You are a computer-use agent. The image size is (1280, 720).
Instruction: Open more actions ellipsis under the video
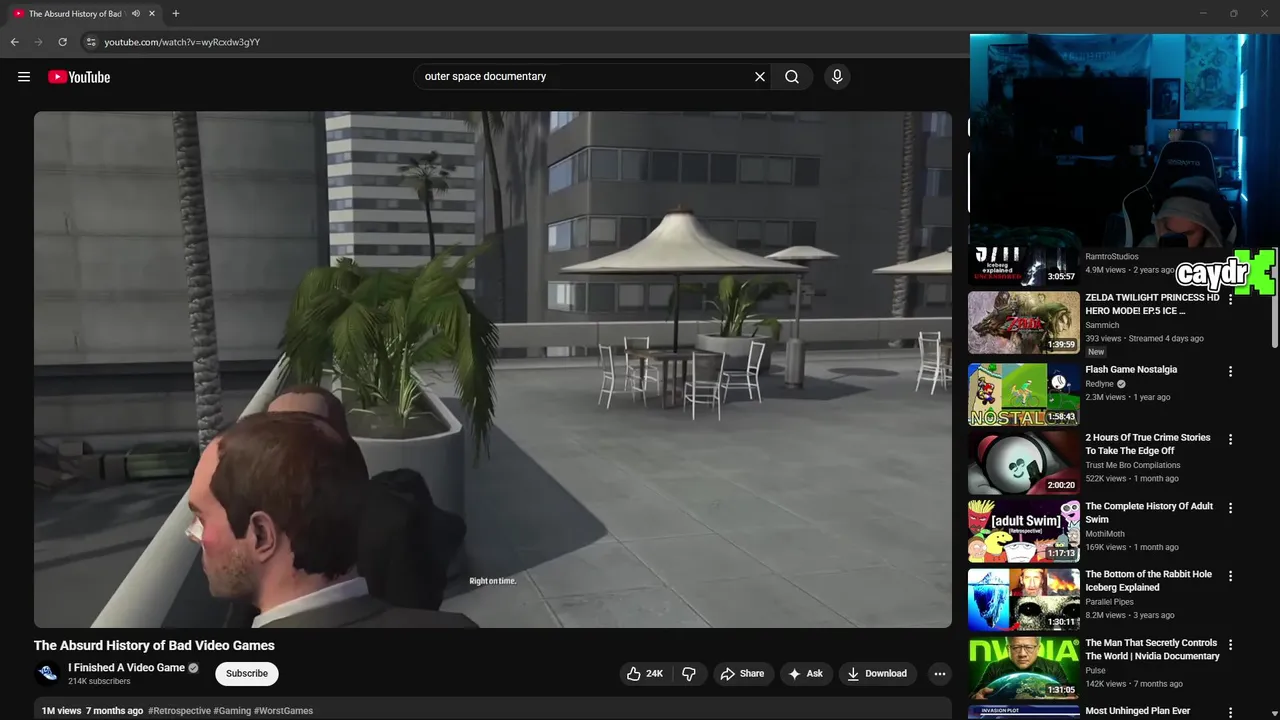pyautogui.click(x=939, y=674)
